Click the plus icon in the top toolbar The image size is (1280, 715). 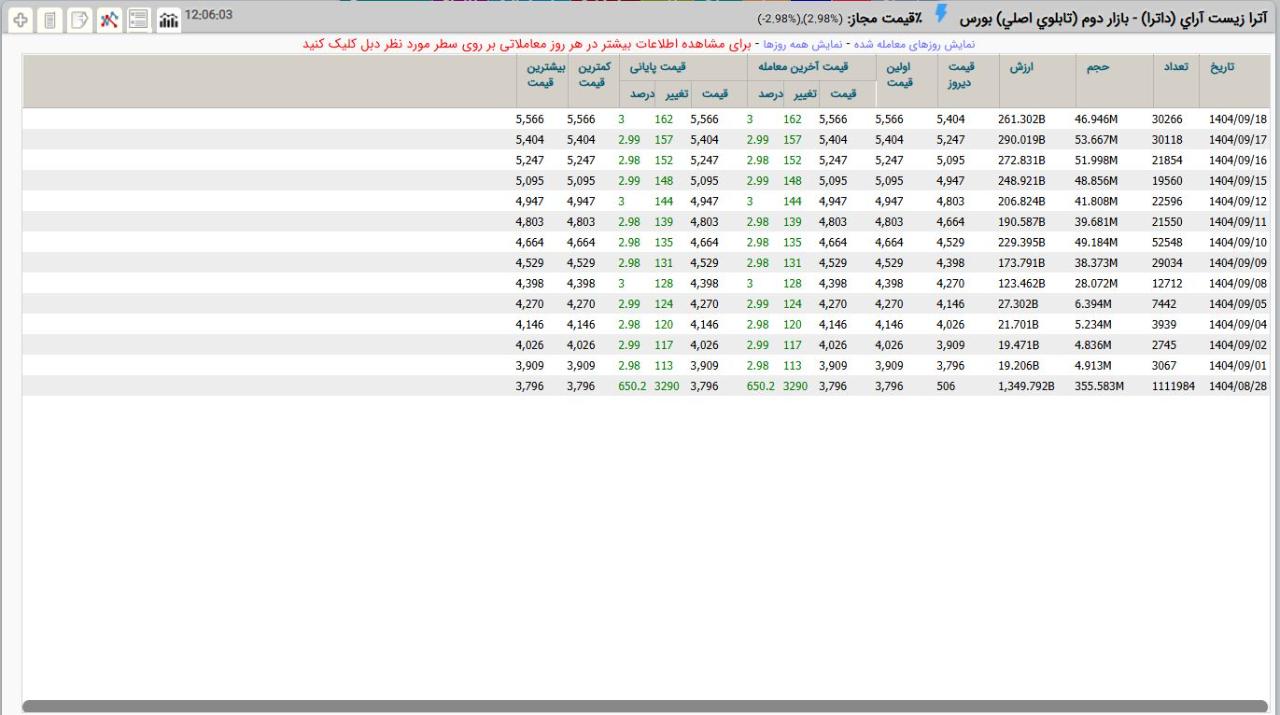click(21, 19)
